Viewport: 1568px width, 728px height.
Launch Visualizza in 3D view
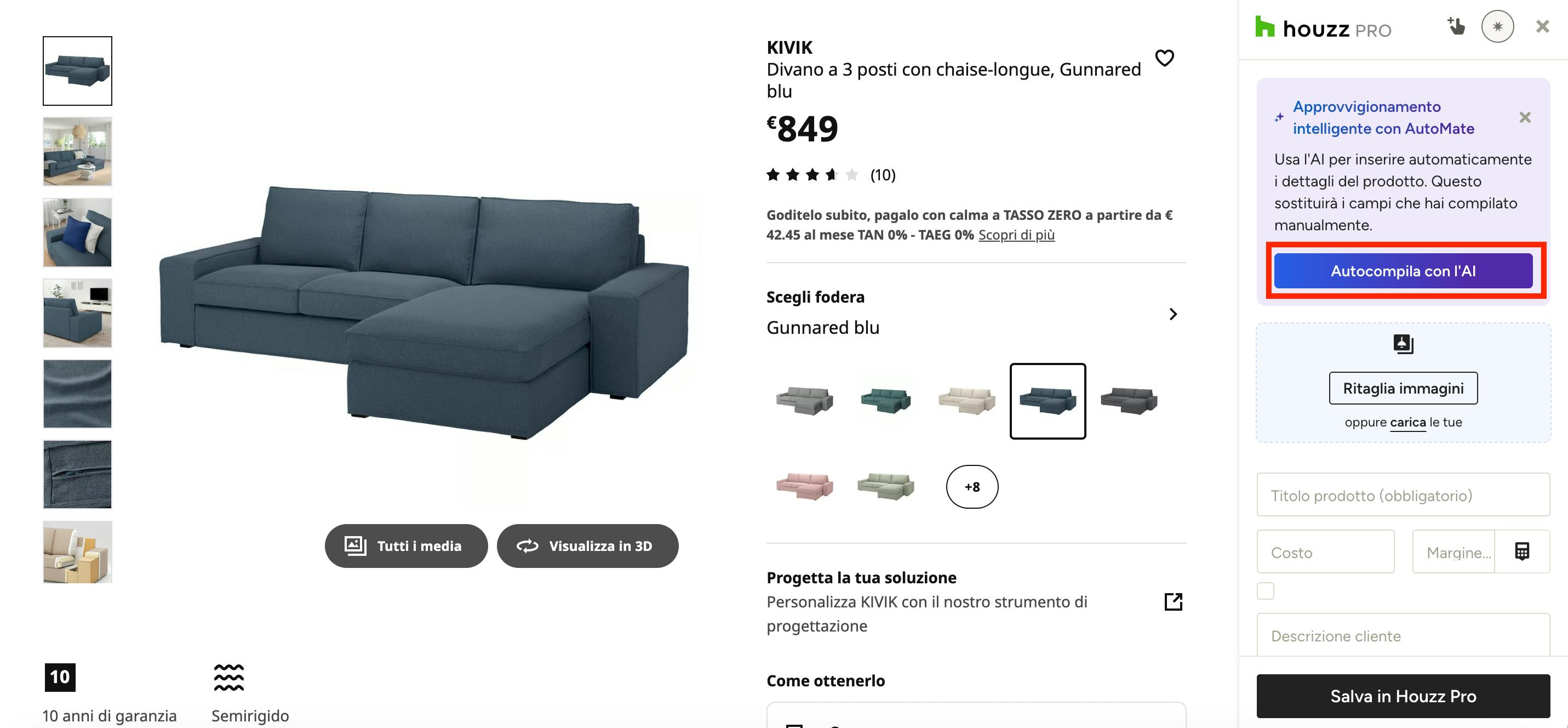[587, 546]
